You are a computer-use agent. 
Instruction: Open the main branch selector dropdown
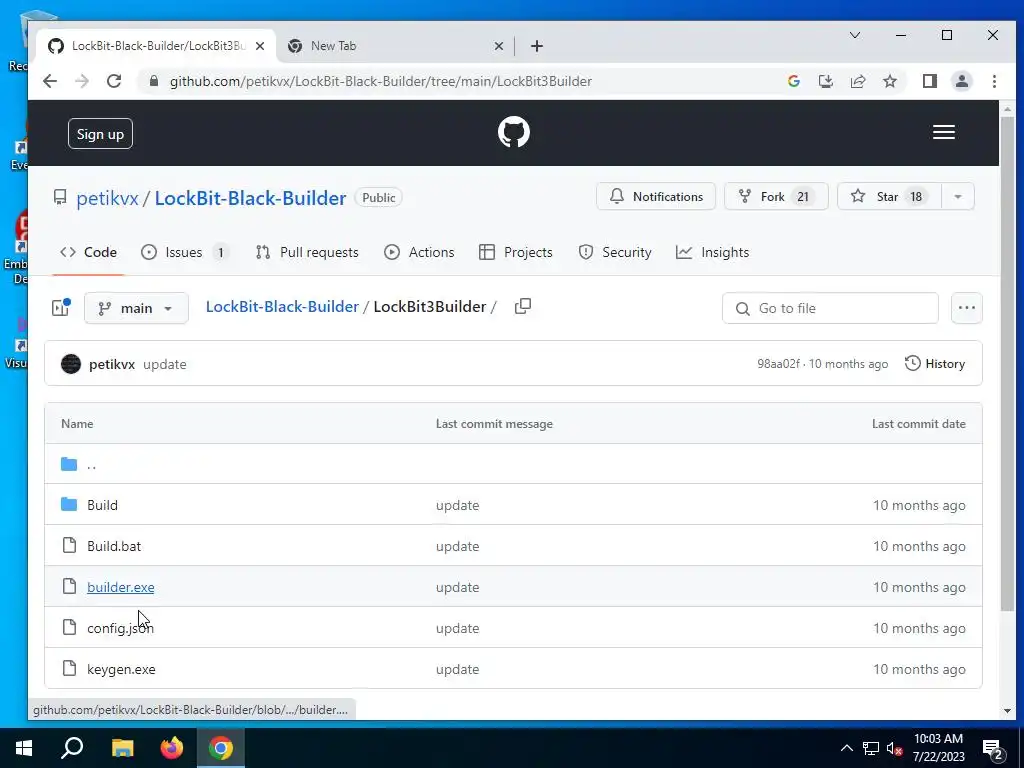tap(136, 308)
